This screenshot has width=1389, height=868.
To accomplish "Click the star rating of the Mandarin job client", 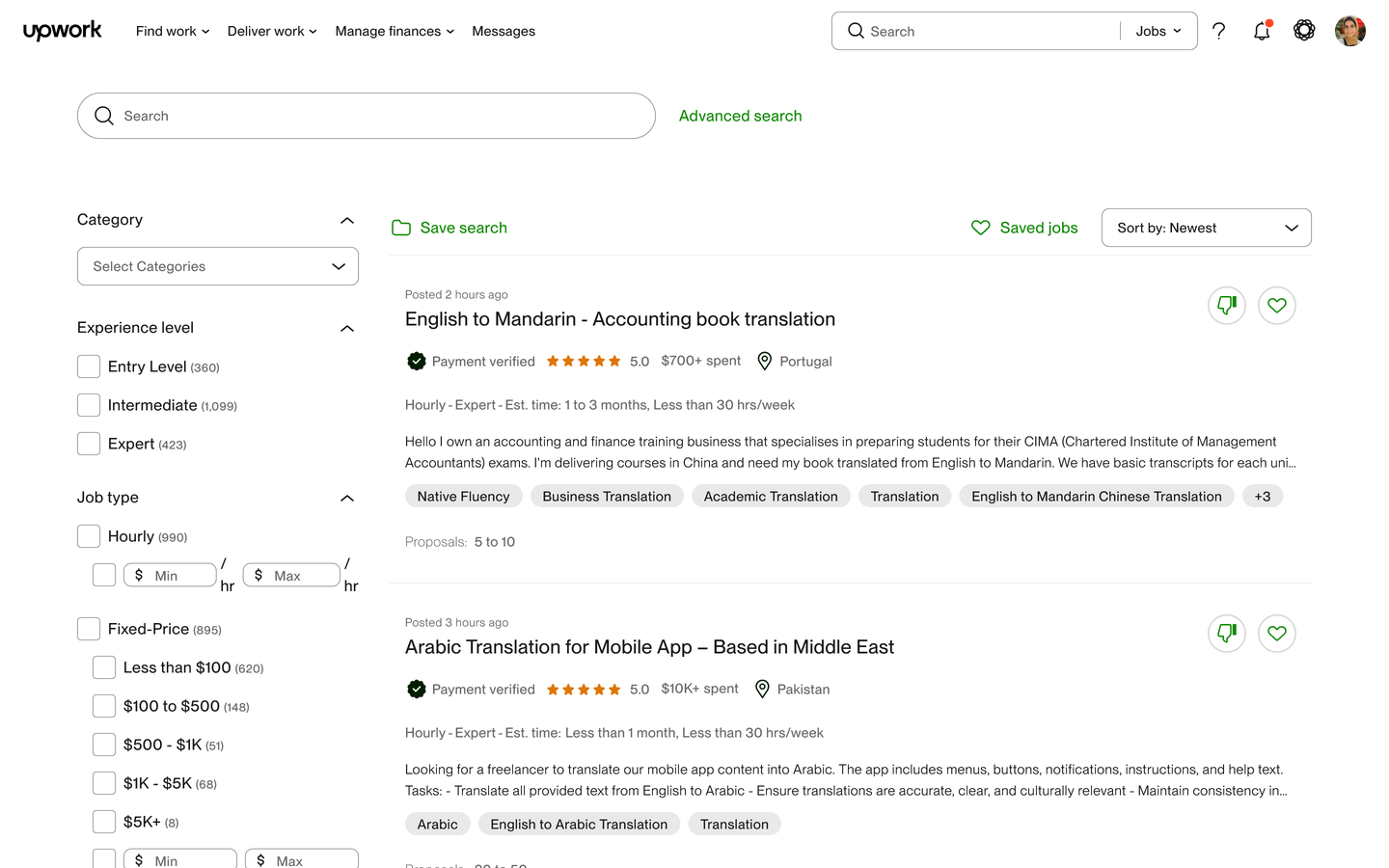I will (584, 361).
